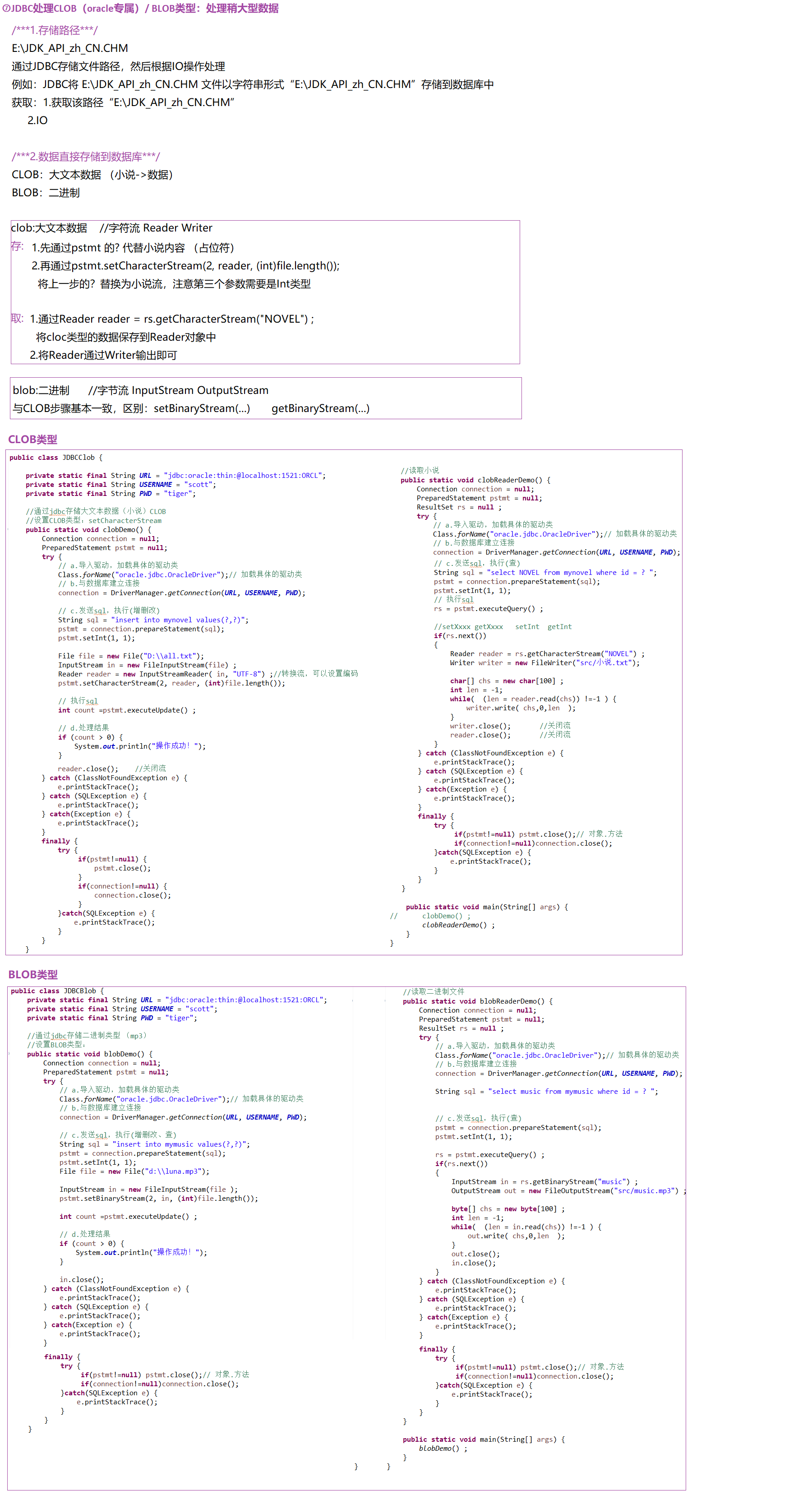Click the "public static void clobReaderDemo()" declaration
This screenshot has height=1495, width=812.
point(475,480)
